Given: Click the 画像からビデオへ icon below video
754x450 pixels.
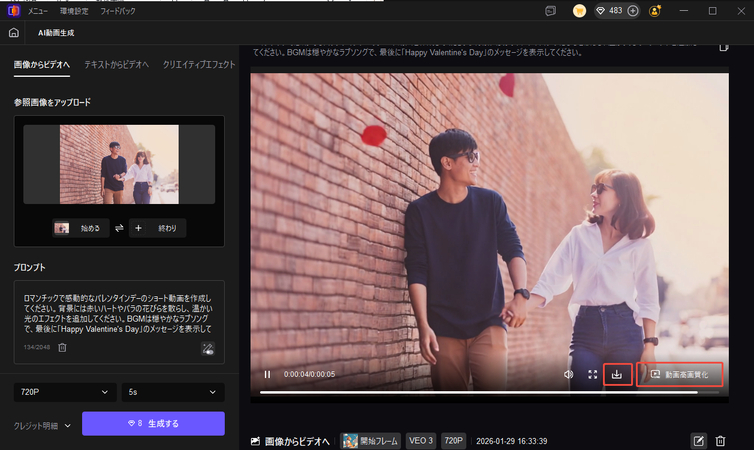Looking at the screenshot, I should tap(255, 441).
